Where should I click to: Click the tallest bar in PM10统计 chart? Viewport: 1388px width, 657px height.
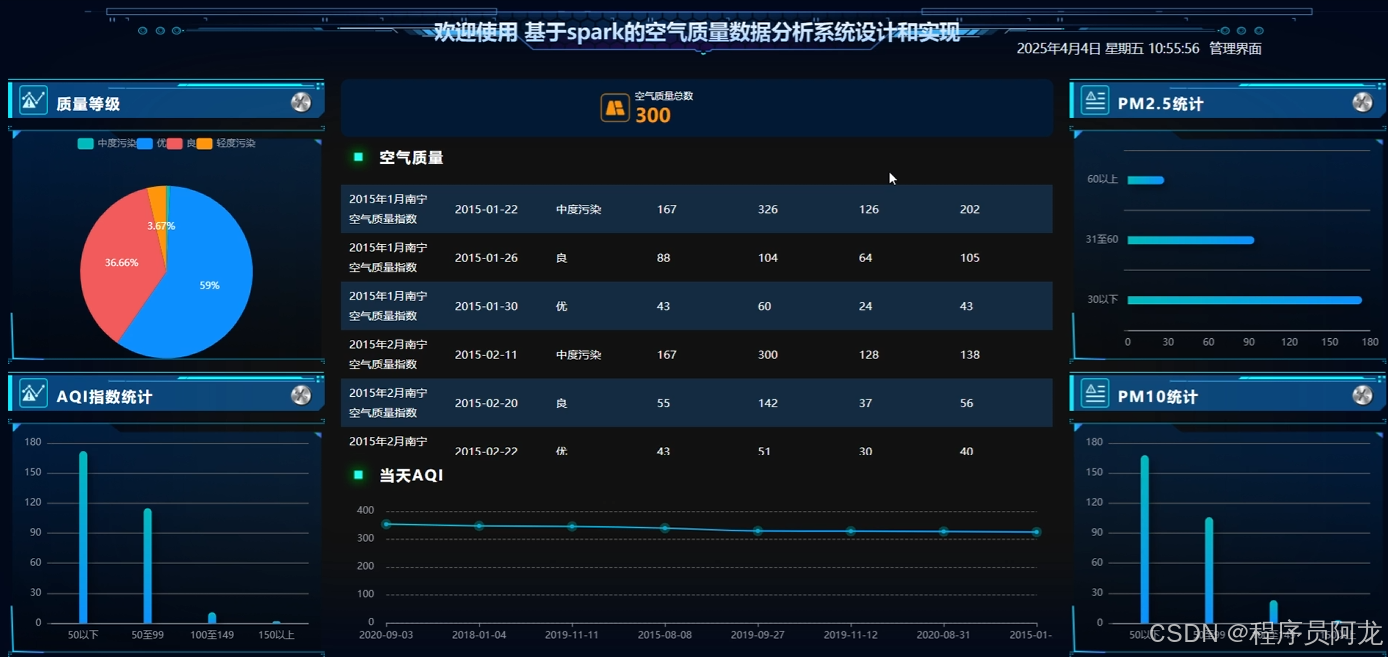click(1145, 540)
